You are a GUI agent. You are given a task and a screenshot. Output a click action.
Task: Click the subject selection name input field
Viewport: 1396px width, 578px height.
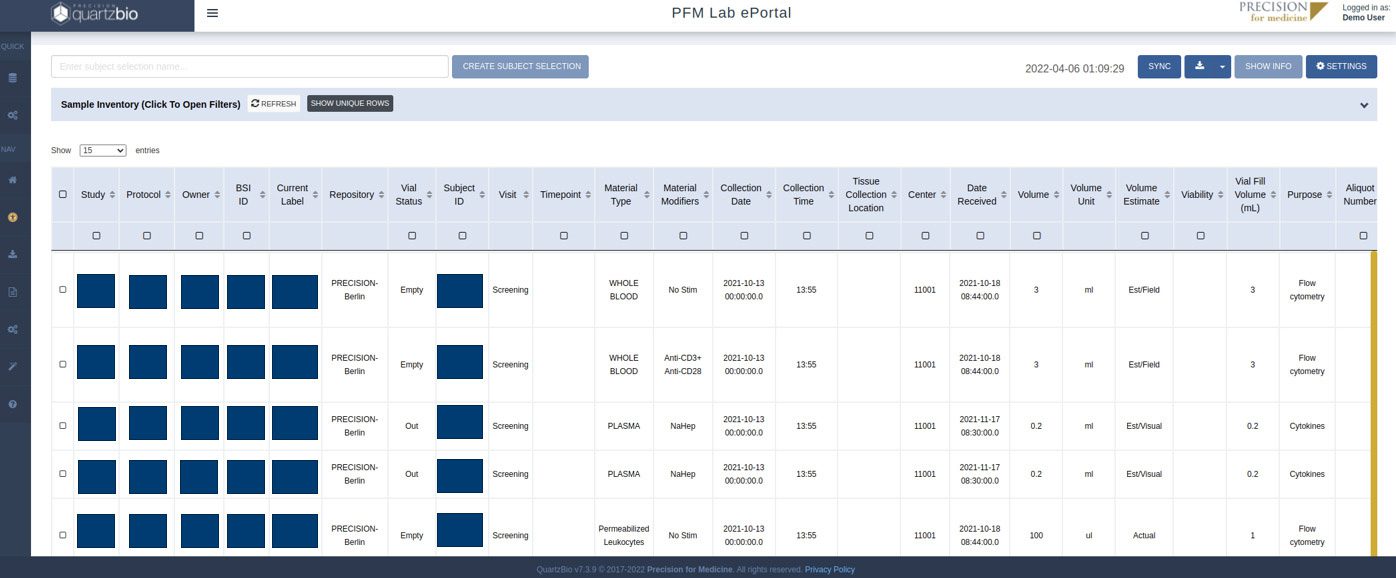pos(250,66)
